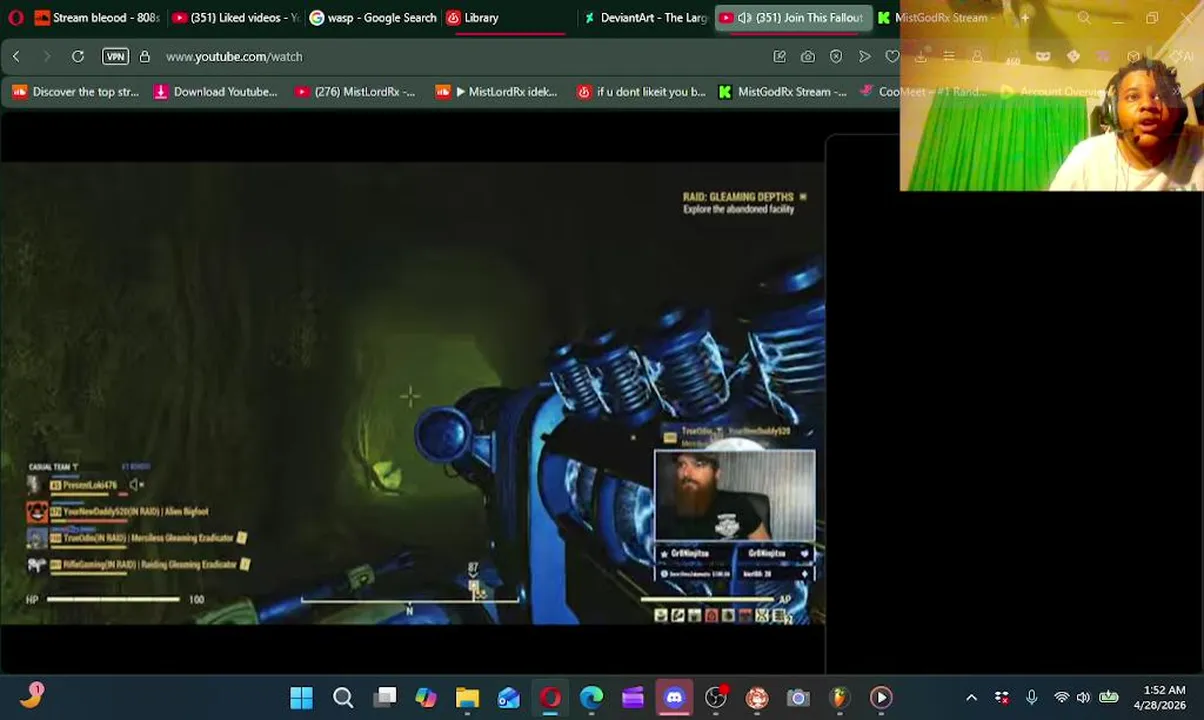The image size is (1204, 720).
Task: Mute audio on the Join This Fallout tab
Action: (x=744, y=17)
